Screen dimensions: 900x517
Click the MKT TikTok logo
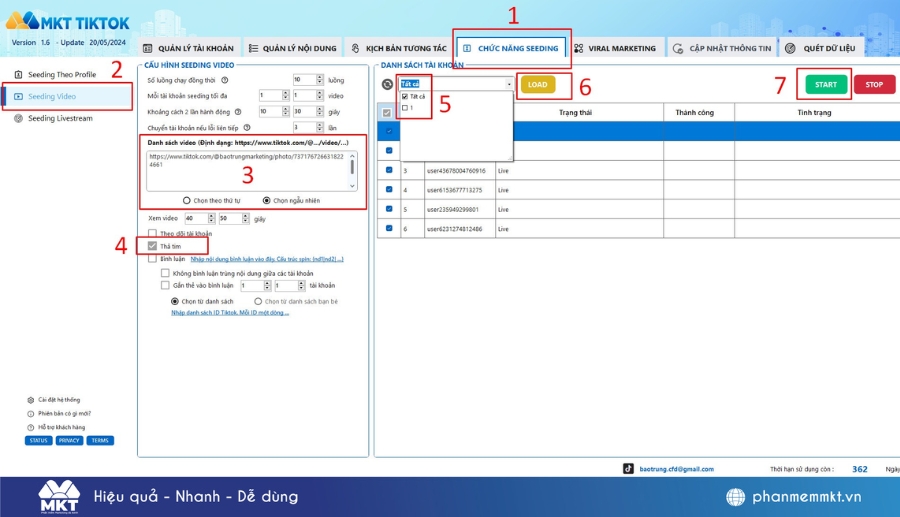68,22
